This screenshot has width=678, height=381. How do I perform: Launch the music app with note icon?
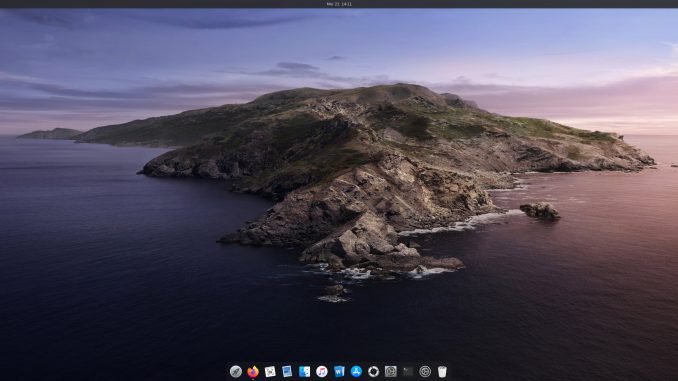click(x=322, y=371)
